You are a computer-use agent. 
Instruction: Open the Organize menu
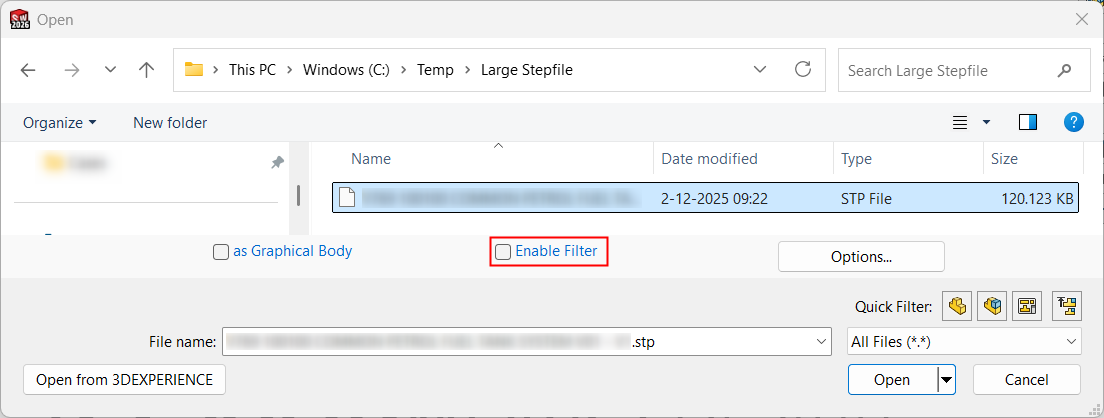[60, 123]
